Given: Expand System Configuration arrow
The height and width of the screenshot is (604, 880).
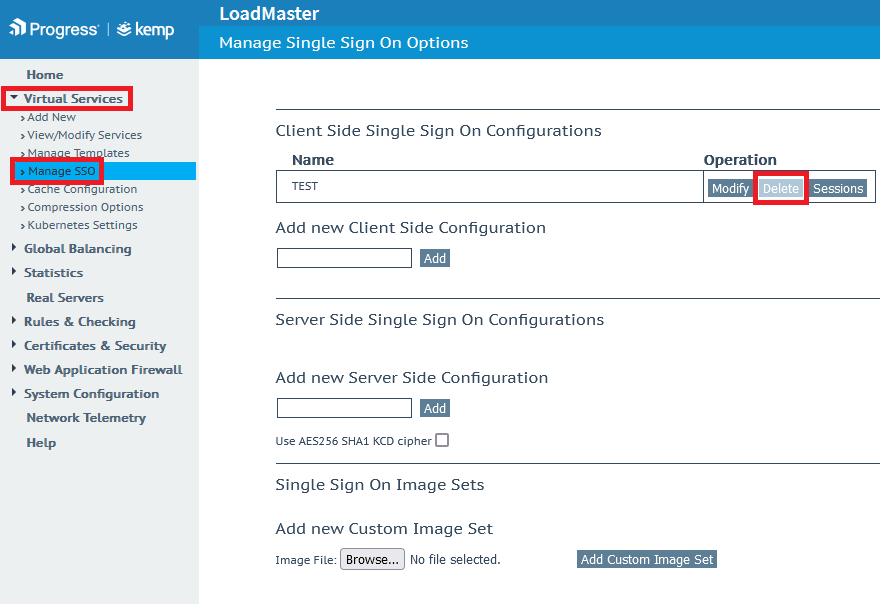Looking at the screenshot, I should tap(14, 393).
